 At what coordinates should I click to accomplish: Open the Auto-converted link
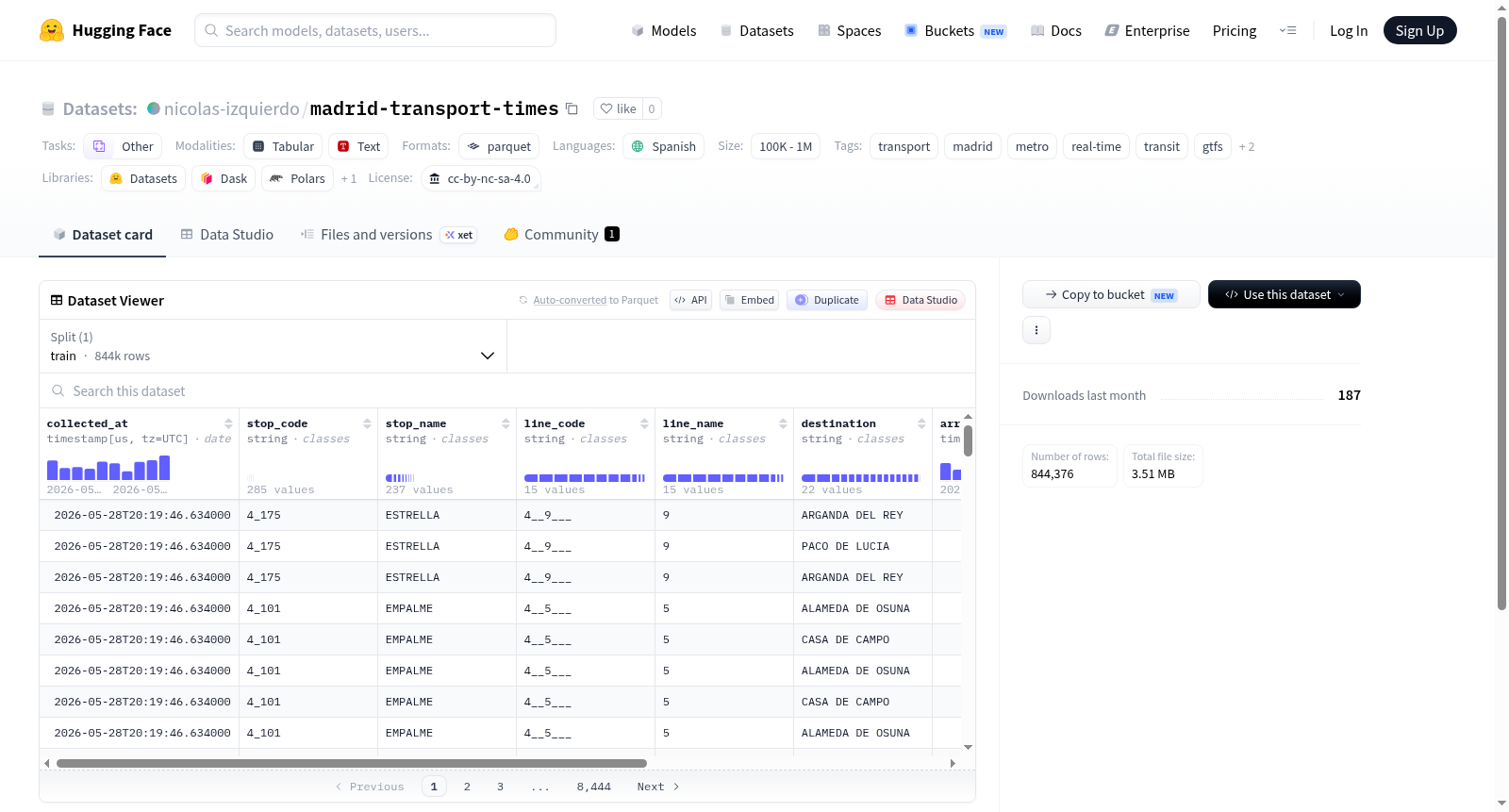pos(570,300)
